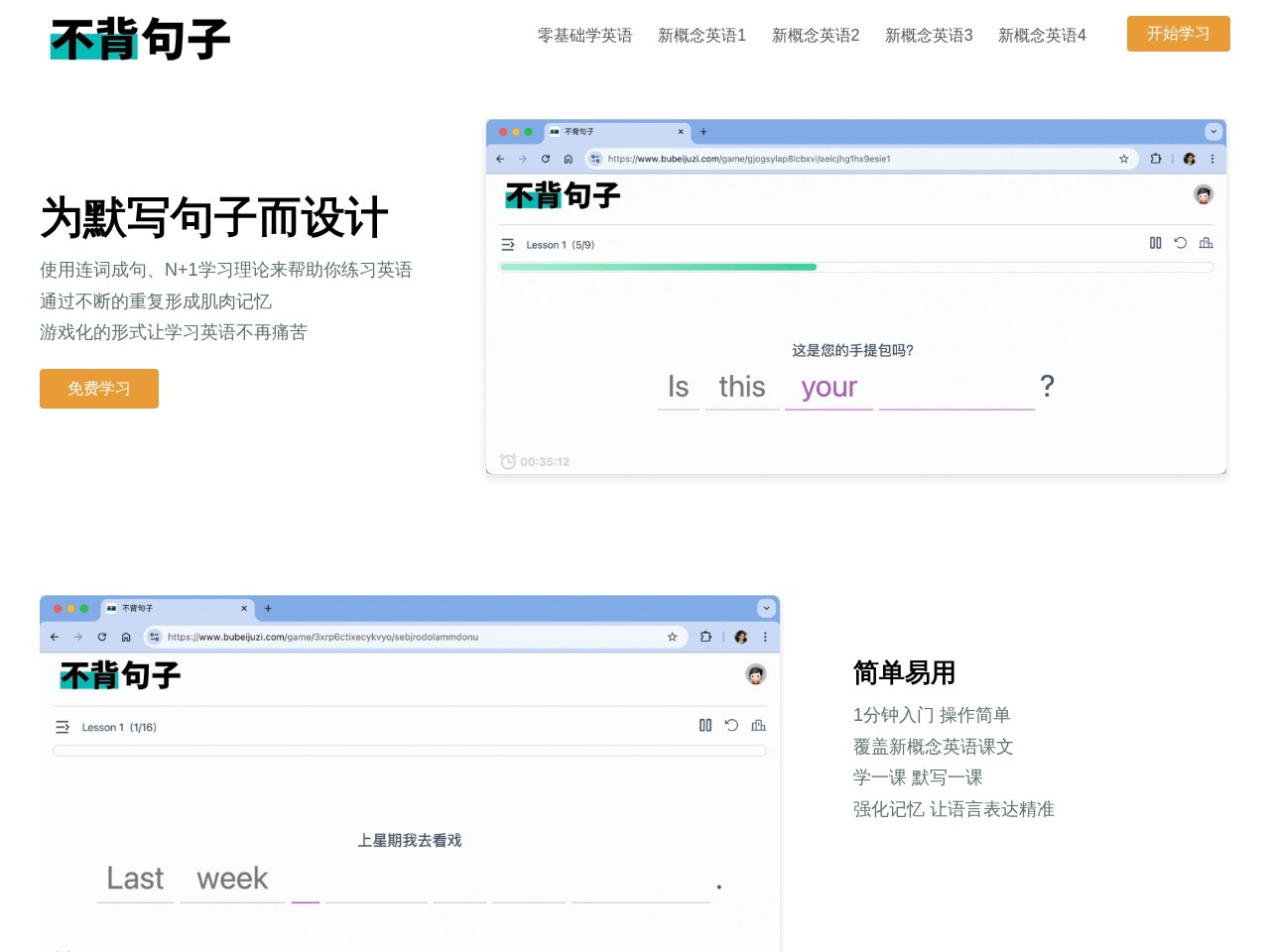Click the 不背句子 logo inside the bottom screenshot
1270x952 pixels.
(120, 676)
